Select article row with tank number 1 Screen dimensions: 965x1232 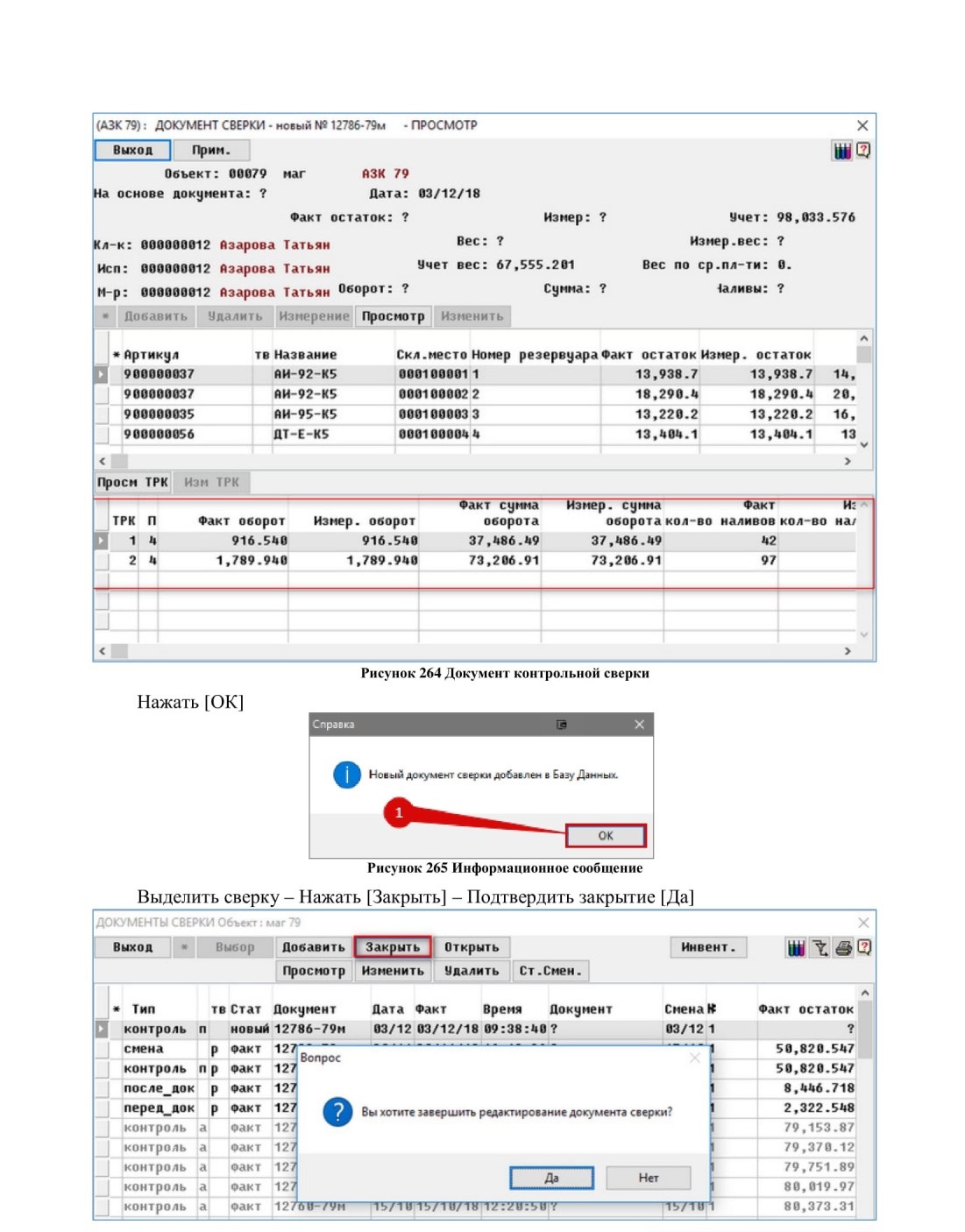475,374
